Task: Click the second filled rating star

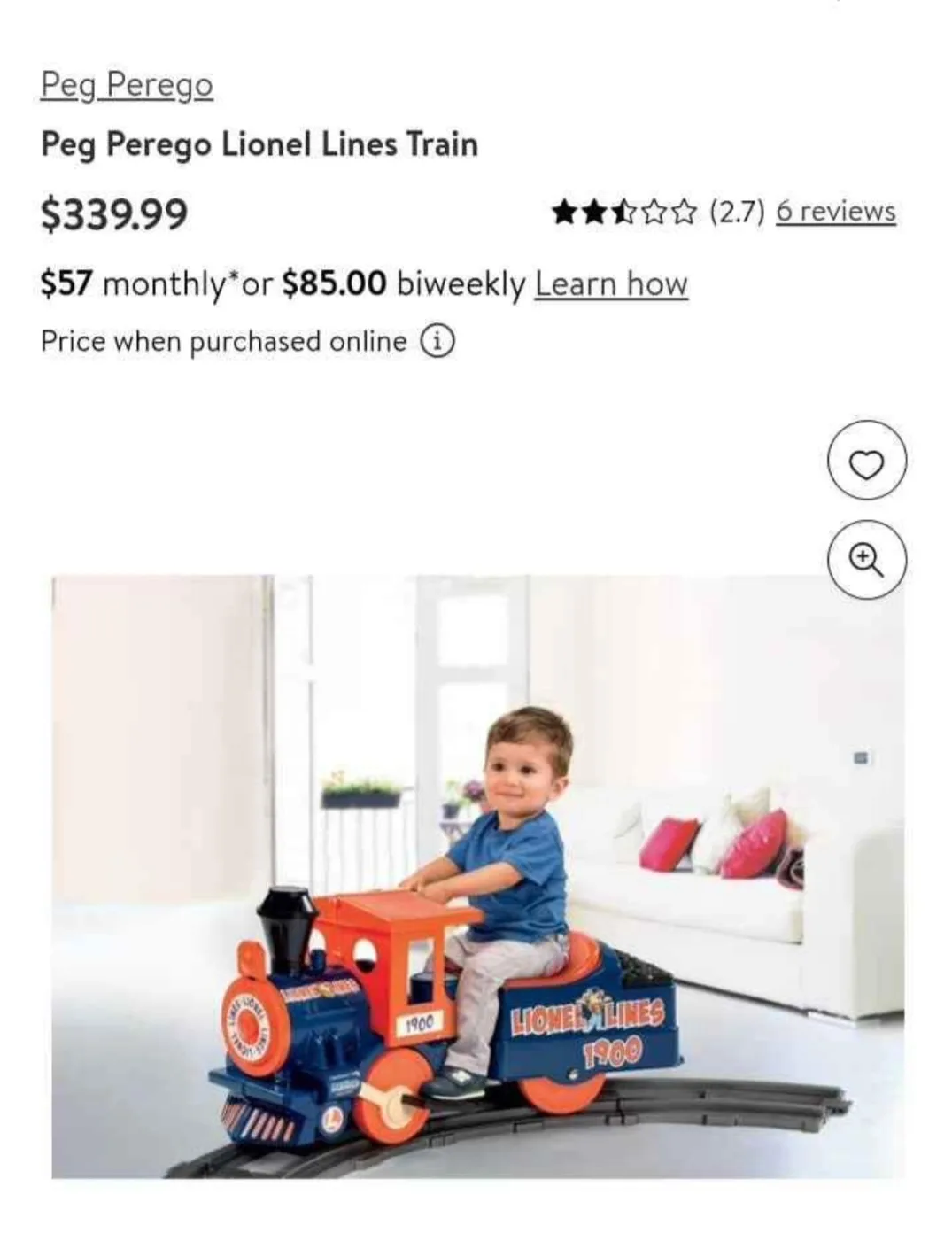Action: pyautogui.click(x=593, y=212)
